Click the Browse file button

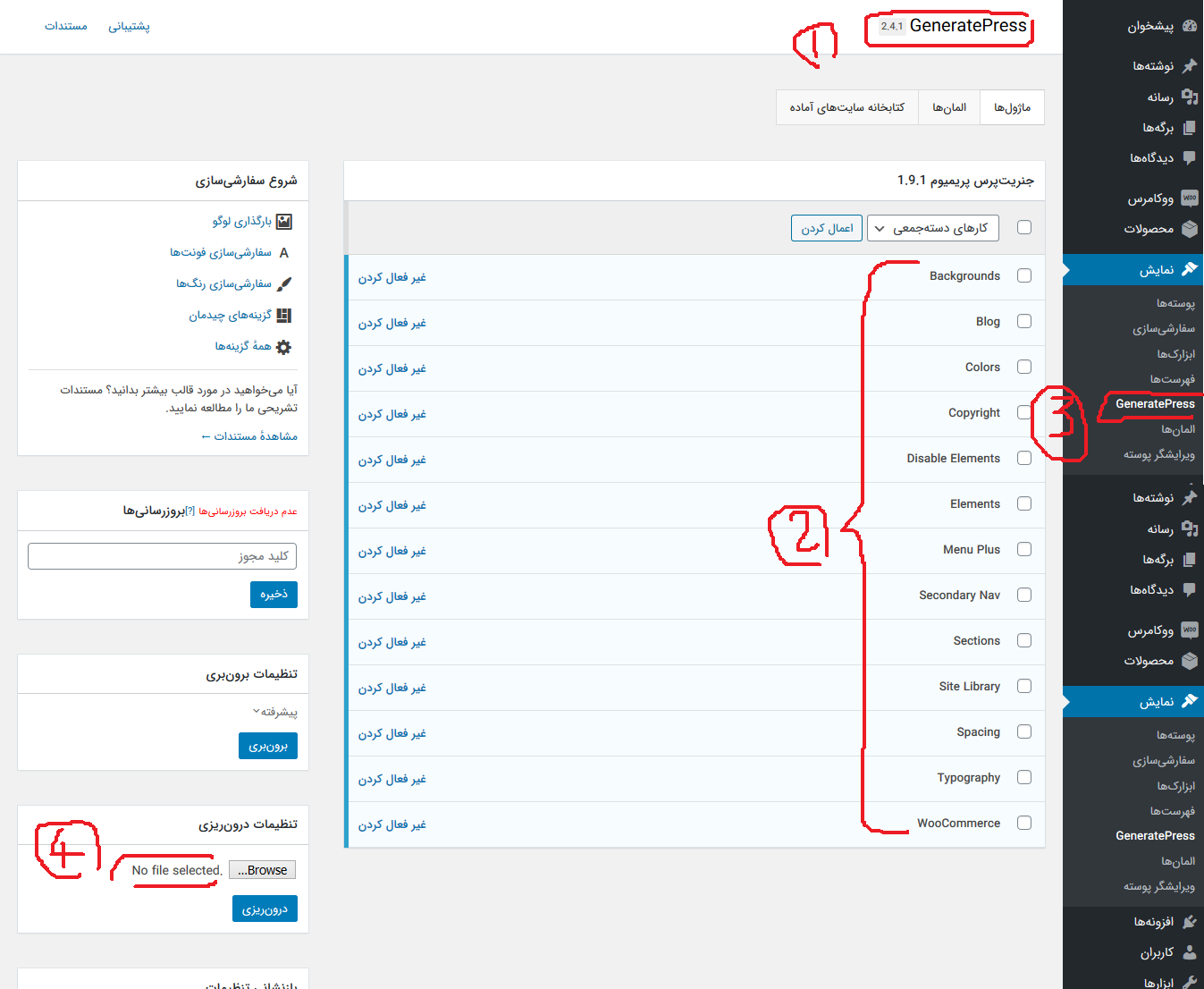262,870
